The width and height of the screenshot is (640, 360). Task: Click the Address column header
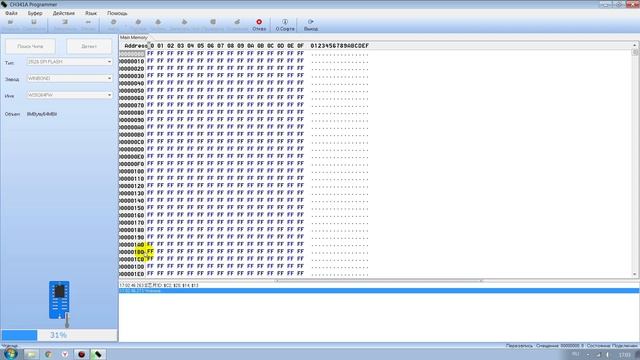(136, 46)
